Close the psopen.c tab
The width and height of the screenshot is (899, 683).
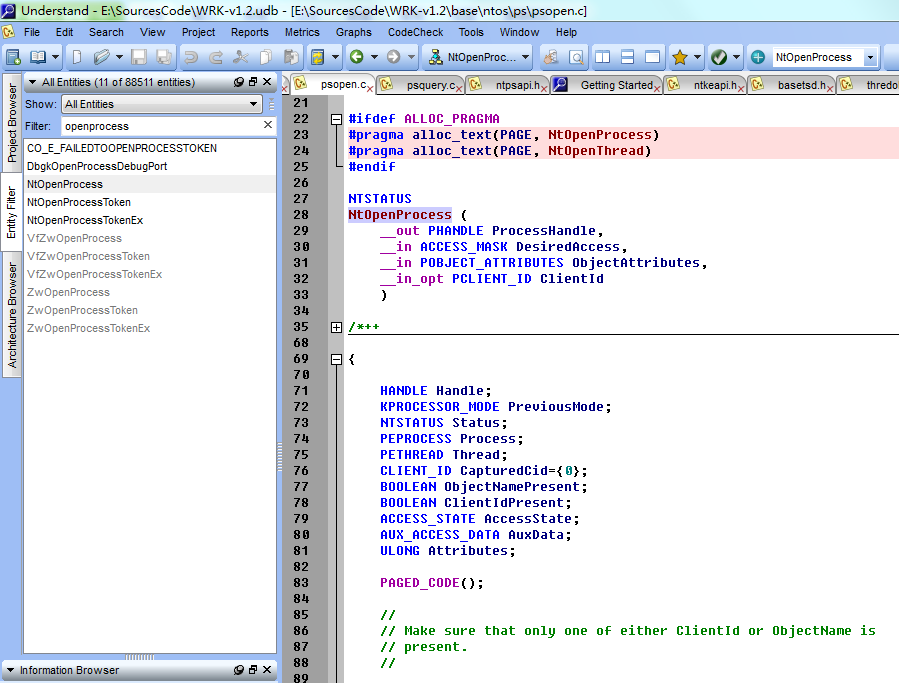pos(370,88)
